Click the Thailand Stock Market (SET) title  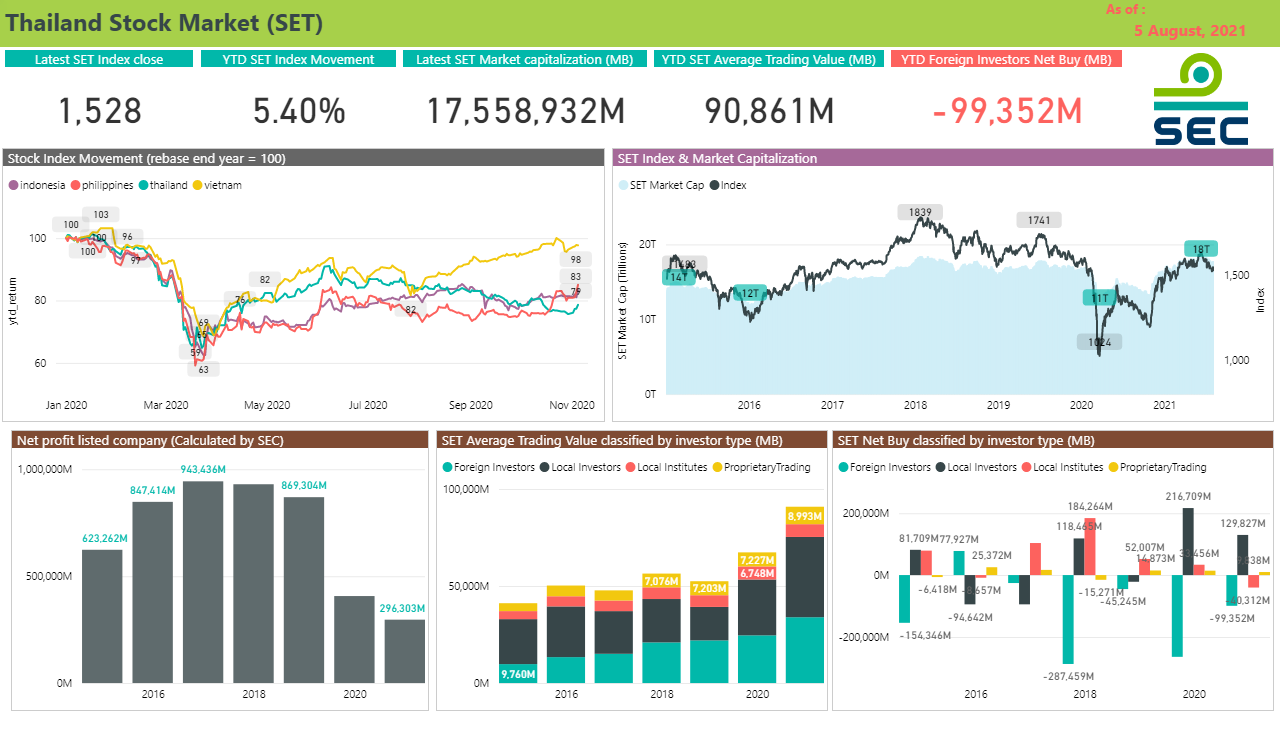(x=164, y=22)
